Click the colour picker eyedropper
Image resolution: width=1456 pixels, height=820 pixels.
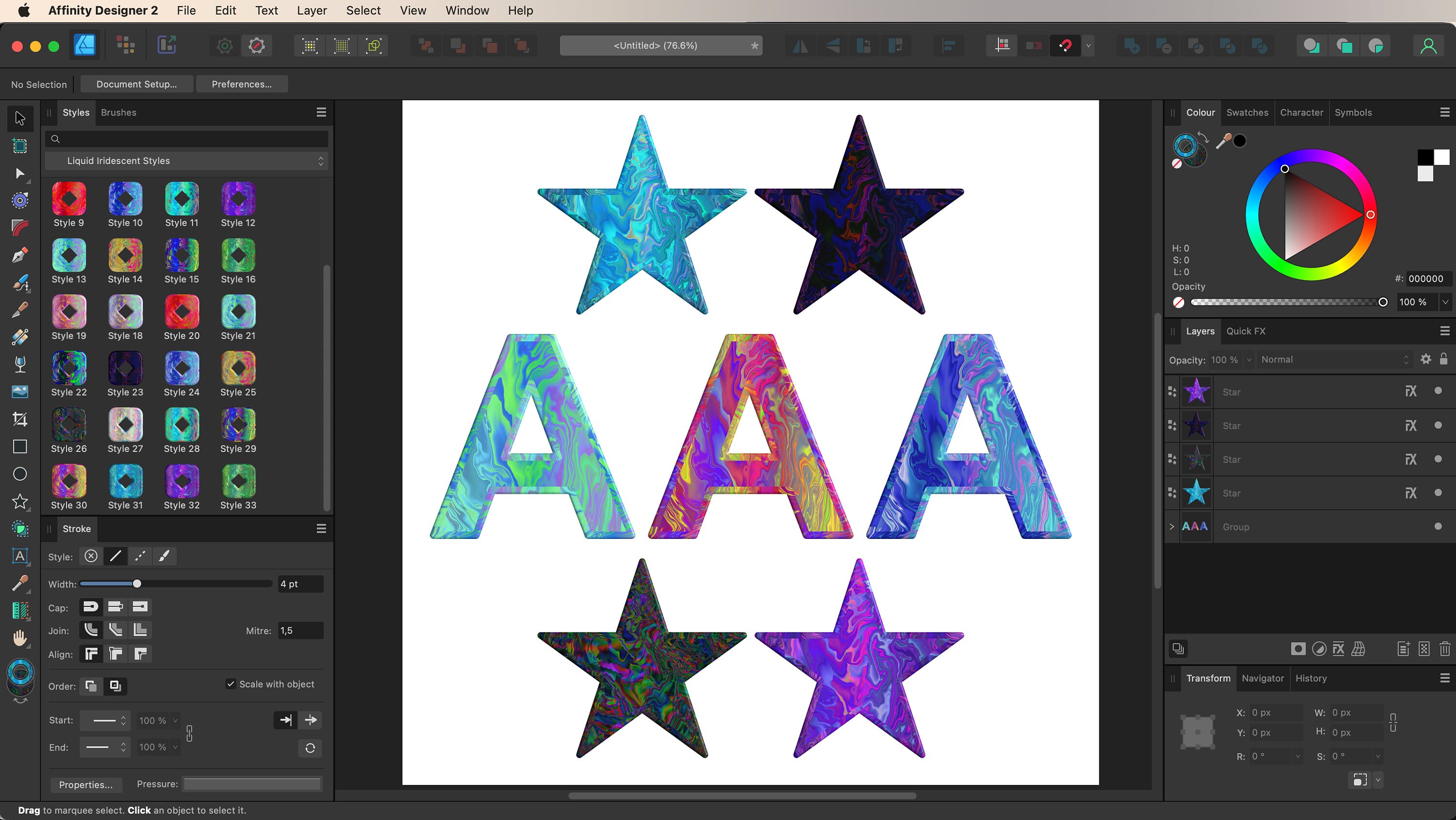[x=1223, y=141]
